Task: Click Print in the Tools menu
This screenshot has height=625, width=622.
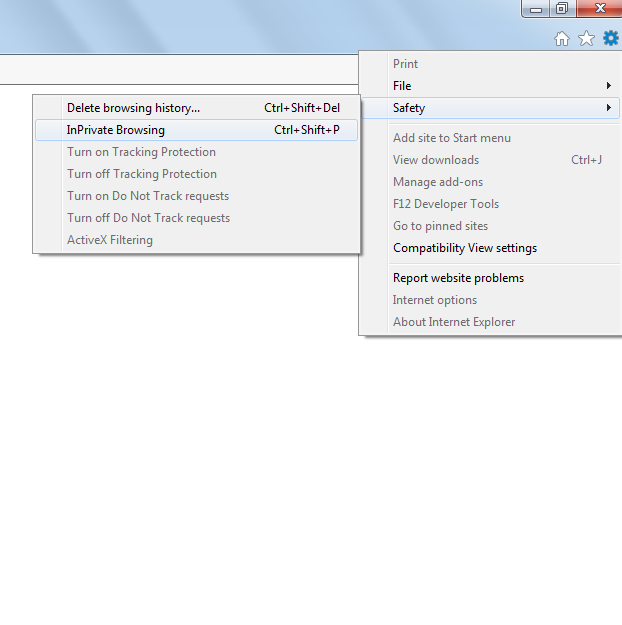Action: click(405, 64)
